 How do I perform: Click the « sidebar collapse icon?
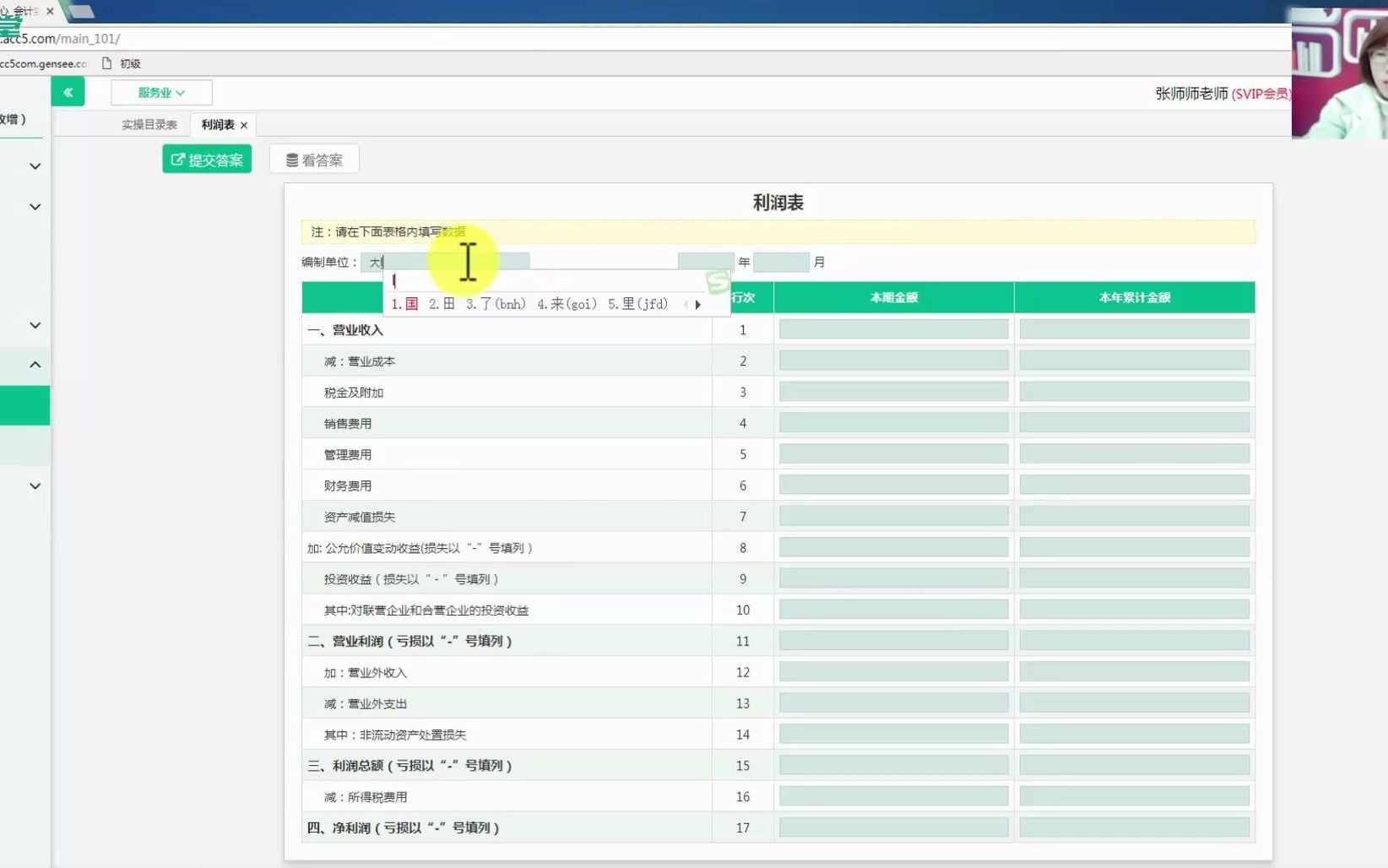pos(68,92)
